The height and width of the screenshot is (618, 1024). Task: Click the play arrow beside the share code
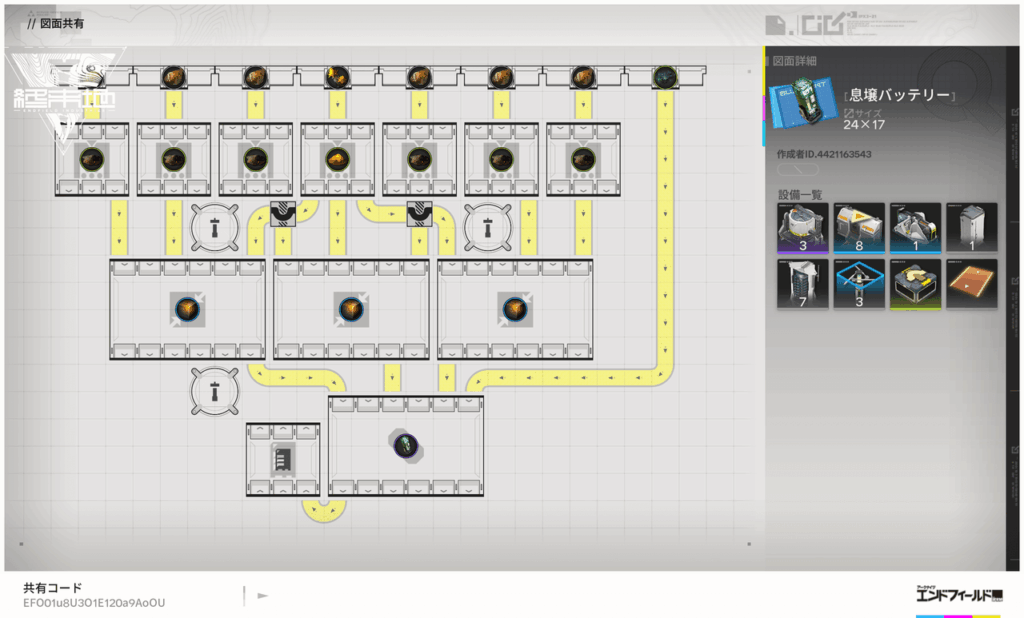[263, 596]
